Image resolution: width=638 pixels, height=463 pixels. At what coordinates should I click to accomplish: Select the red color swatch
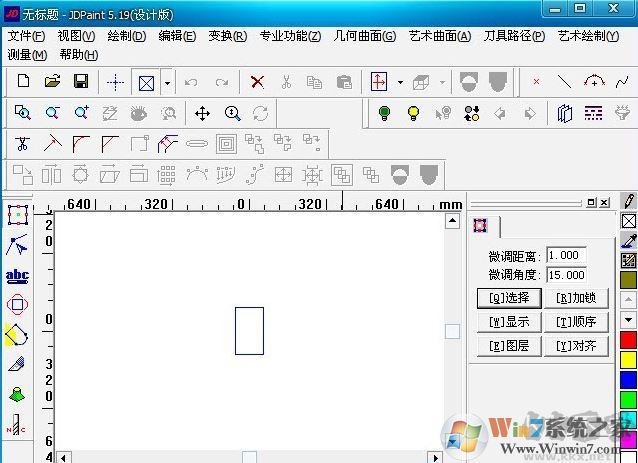[x=628, y=339]
